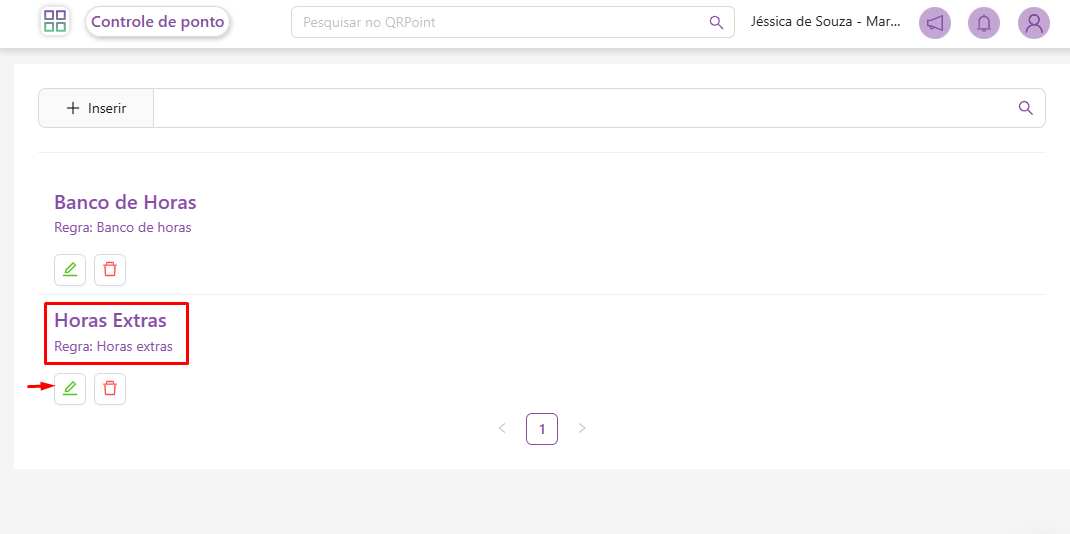Go to the previous page arrow
The height and width of the screenshot is (534, 1070).
(x=502, y=429)
